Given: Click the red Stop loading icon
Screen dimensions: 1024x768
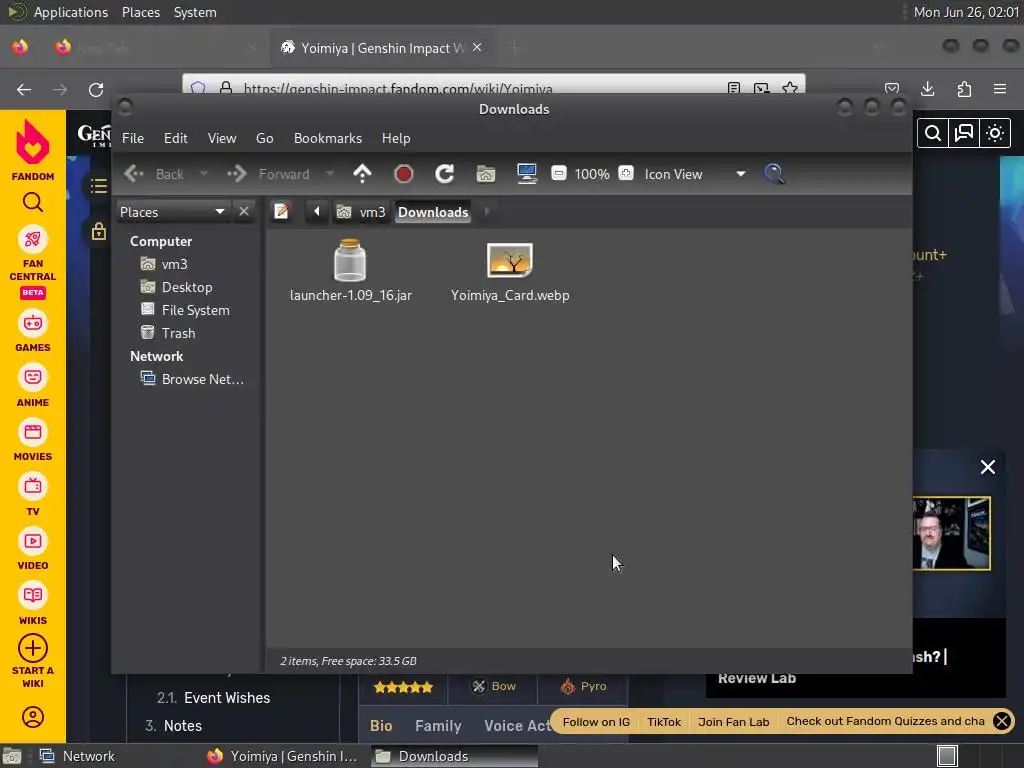Looking at the screenshot, I should point(404,174).
